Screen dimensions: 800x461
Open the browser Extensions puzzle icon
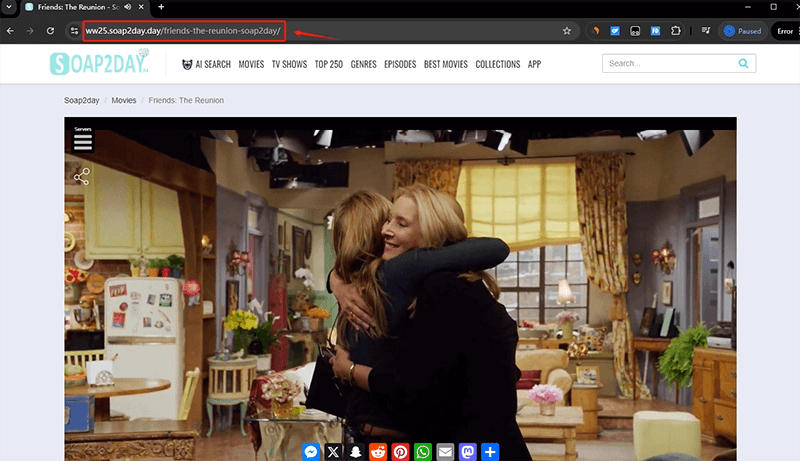coord(675,31)
